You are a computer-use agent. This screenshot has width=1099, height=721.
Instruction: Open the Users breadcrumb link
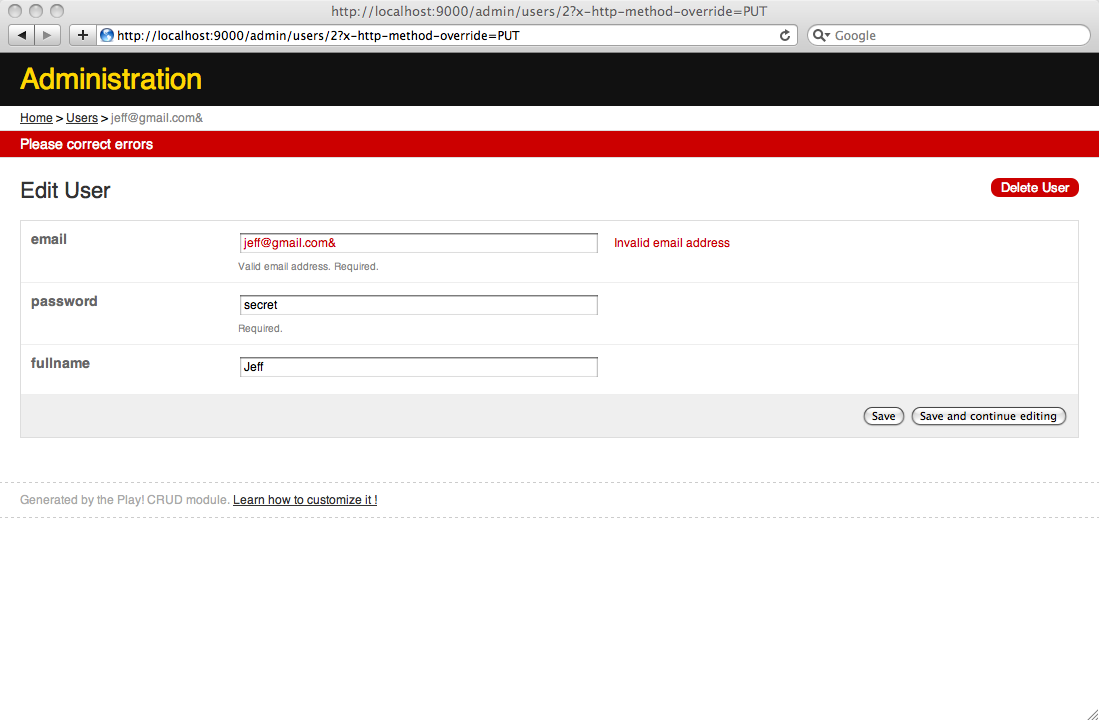click(82, 118)
